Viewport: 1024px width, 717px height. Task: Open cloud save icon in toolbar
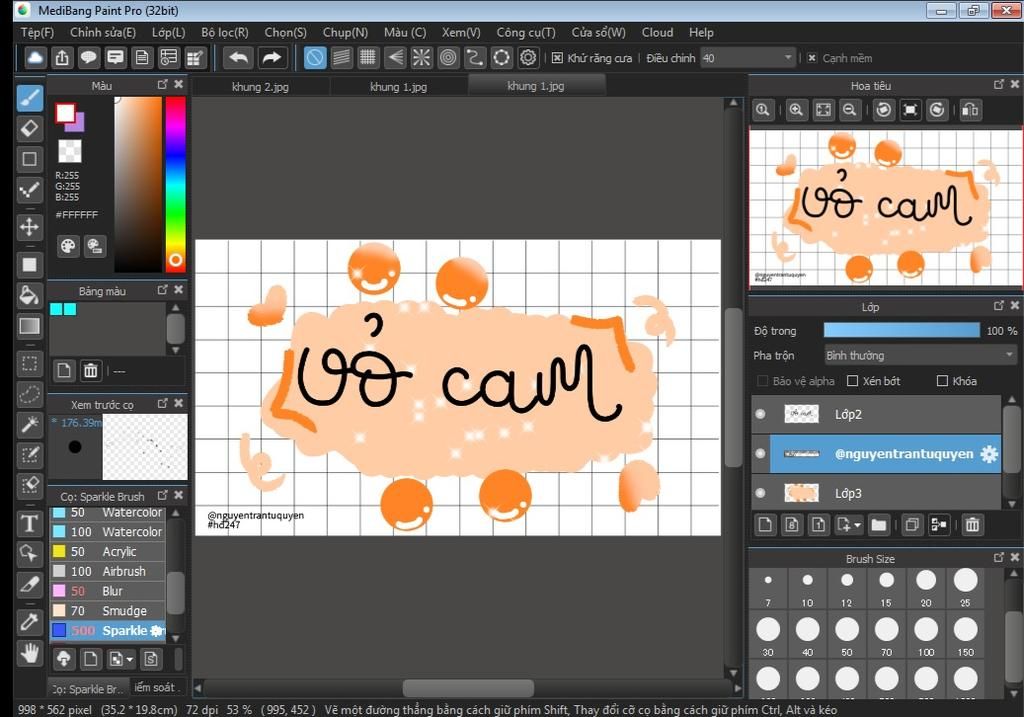click(x=35, y=58)
